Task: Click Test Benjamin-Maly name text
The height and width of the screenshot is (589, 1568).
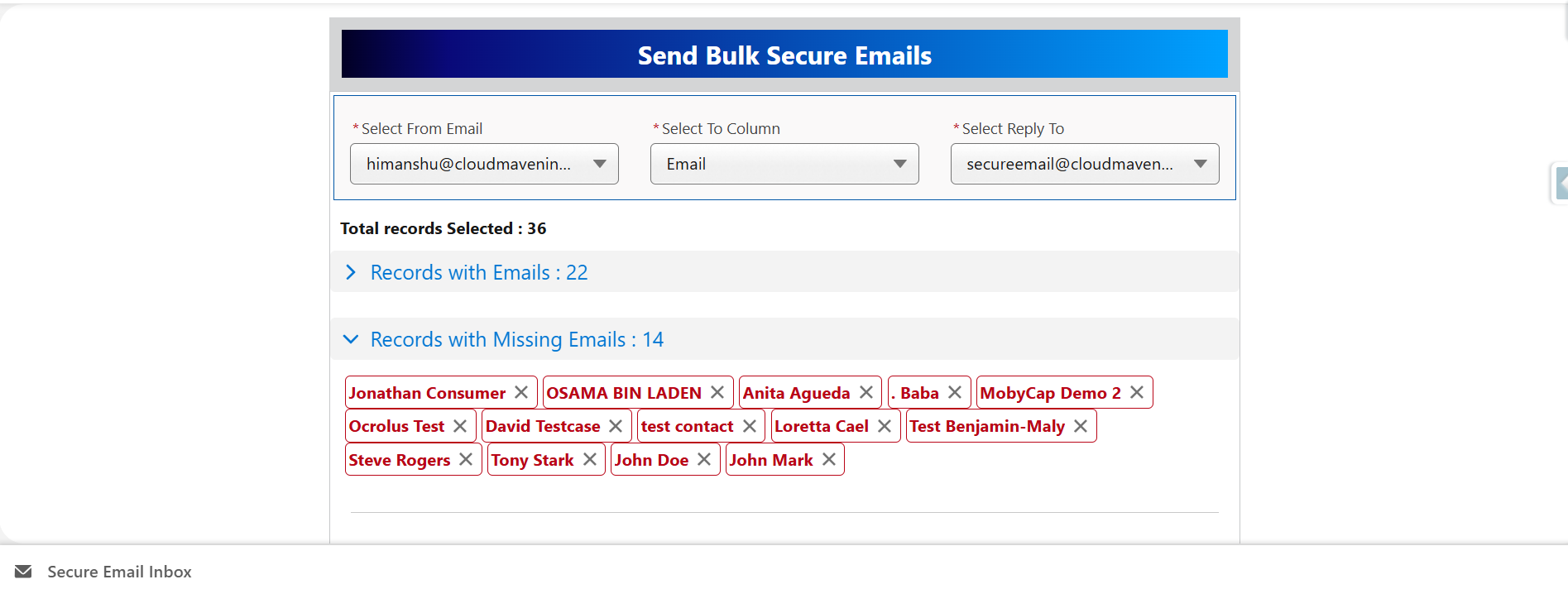Action: [987, 426]
